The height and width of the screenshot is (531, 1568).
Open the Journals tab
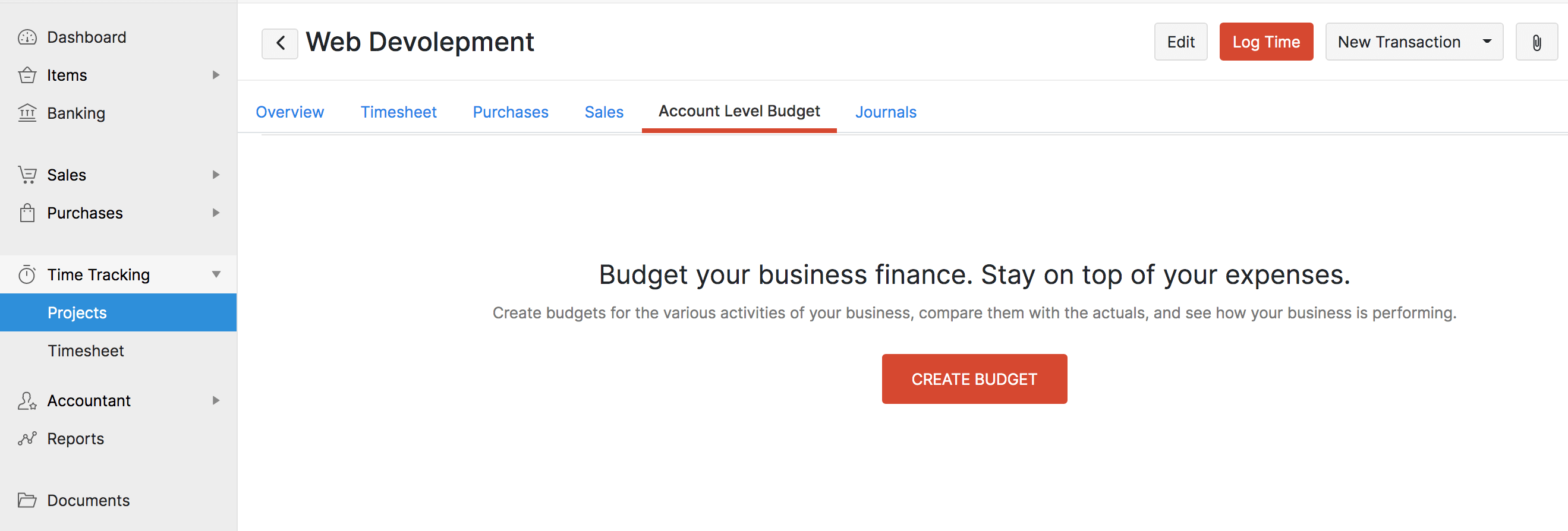pos(886,112)
